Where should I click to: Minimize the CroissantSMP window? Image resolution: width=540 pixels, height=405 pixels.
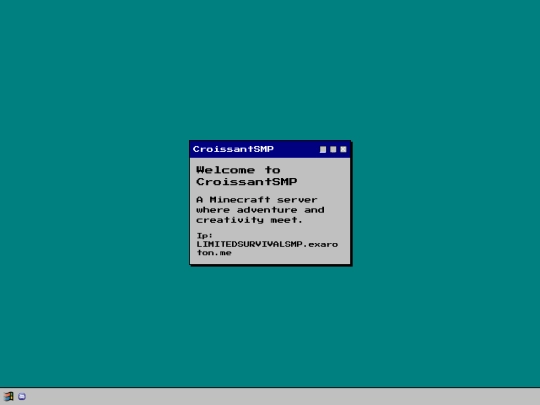(323, 149)
